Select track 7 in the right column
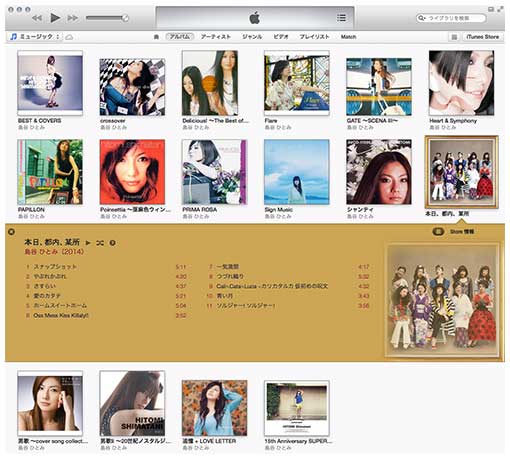The image size is (510, 459). click(288, 267)
